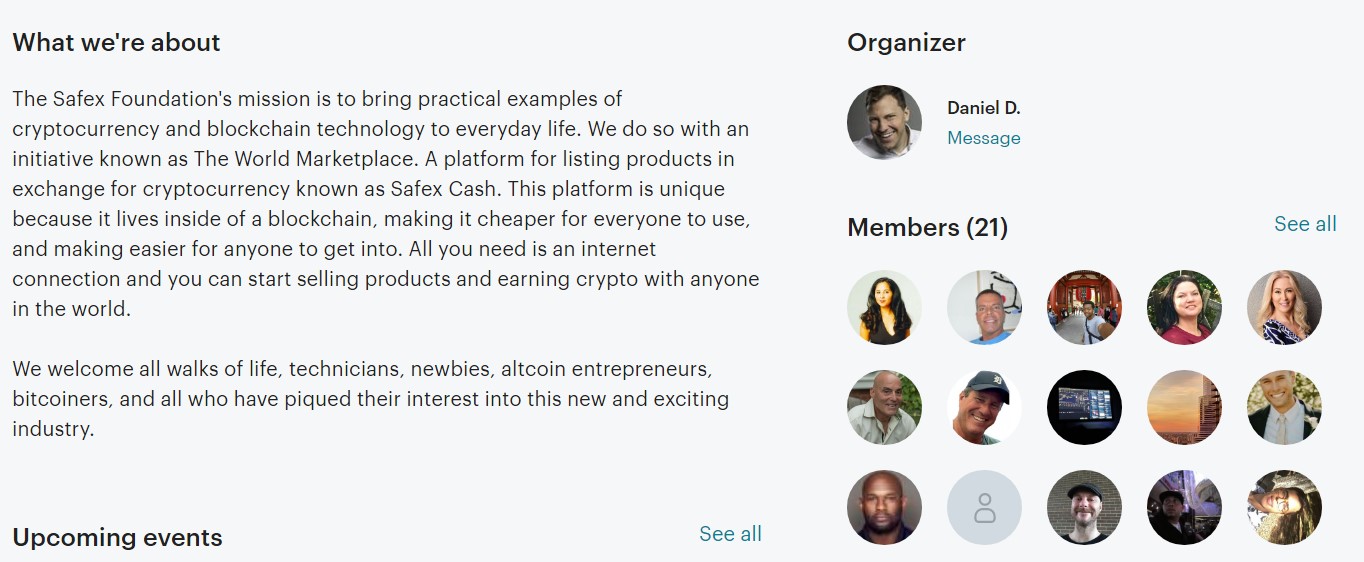Click the organizer Daniel D. profile photo

pos(884,122)
